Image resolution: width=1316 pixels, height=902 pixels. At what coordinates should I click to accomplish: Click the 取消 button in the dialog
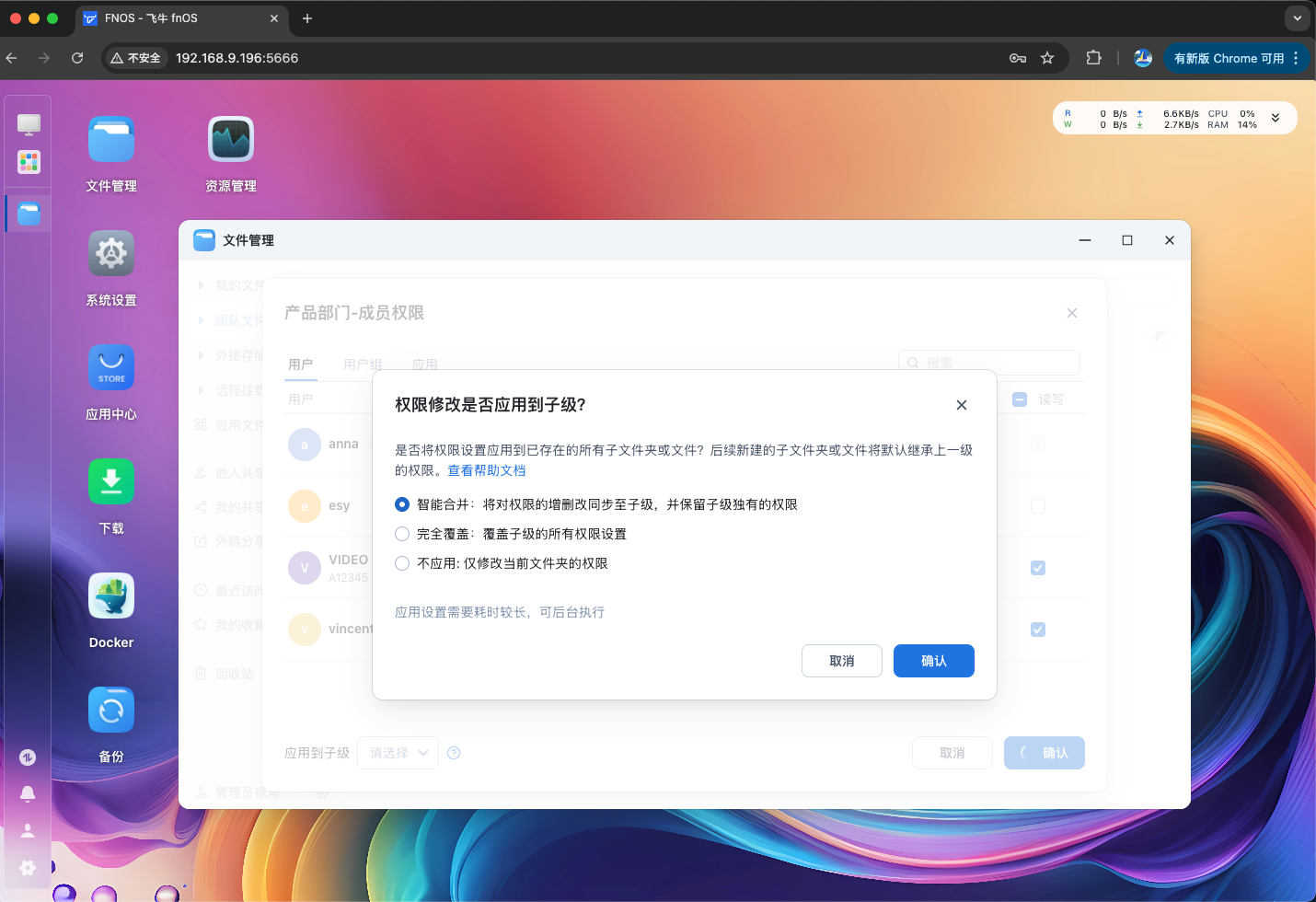[x=841, y=661]
